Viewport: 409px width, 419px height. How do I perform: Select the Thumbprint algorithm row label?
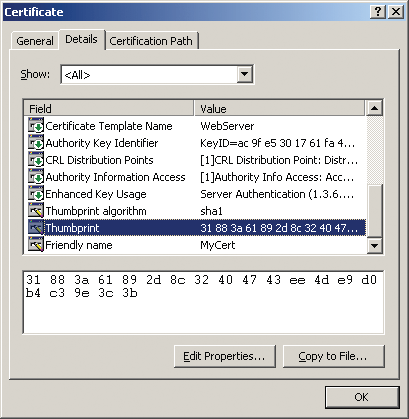(96, 211)
